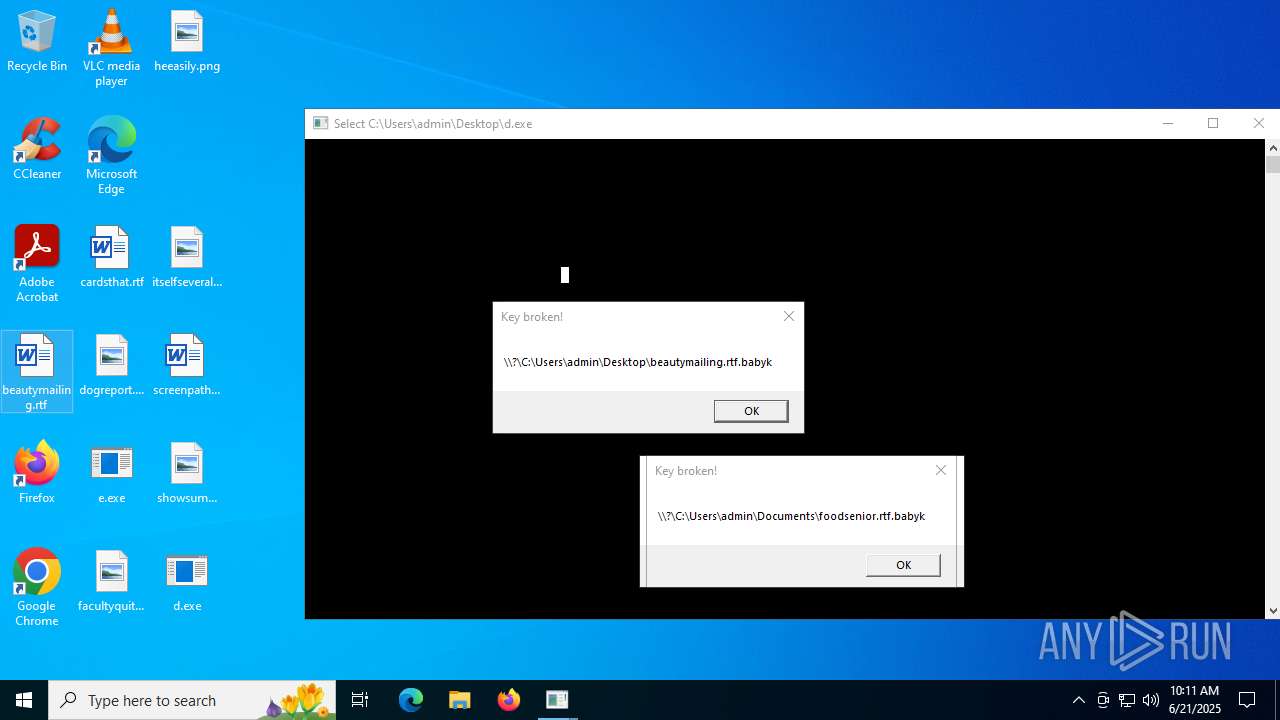Screen dimensions: 1280x720
Task: Select the cardsthat.rtf document icon
Action: pos(111,258)
